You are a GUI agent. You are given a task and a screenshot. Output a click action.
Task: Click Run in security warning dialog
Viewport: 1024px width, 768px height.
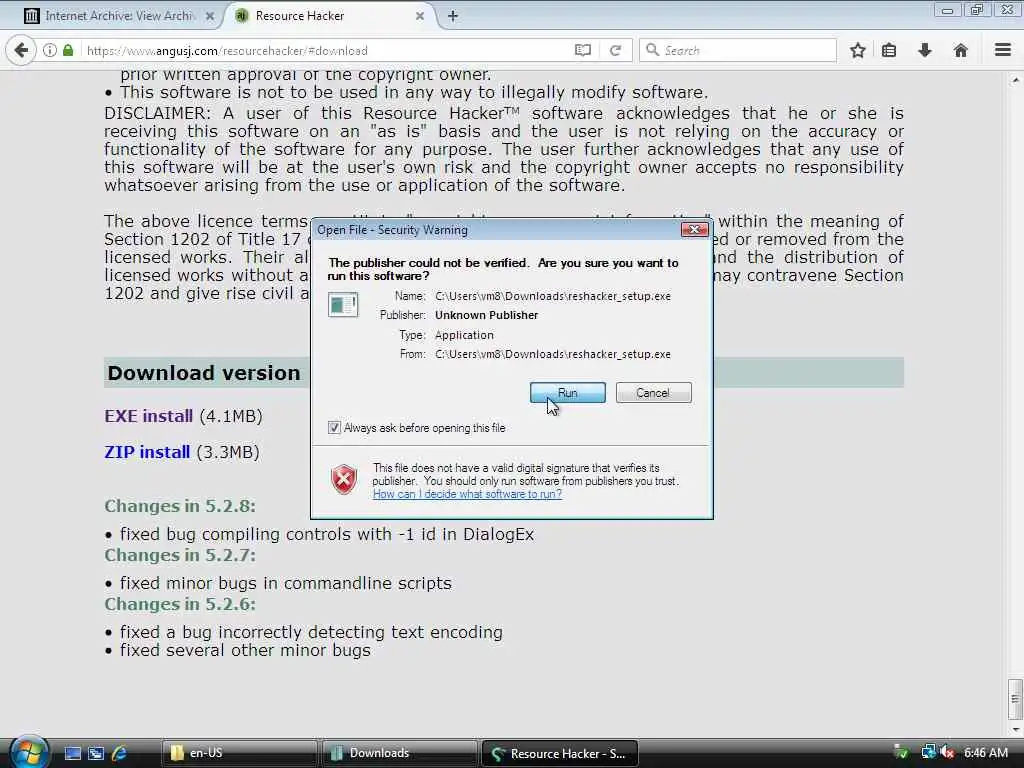(x=568, y=392)
